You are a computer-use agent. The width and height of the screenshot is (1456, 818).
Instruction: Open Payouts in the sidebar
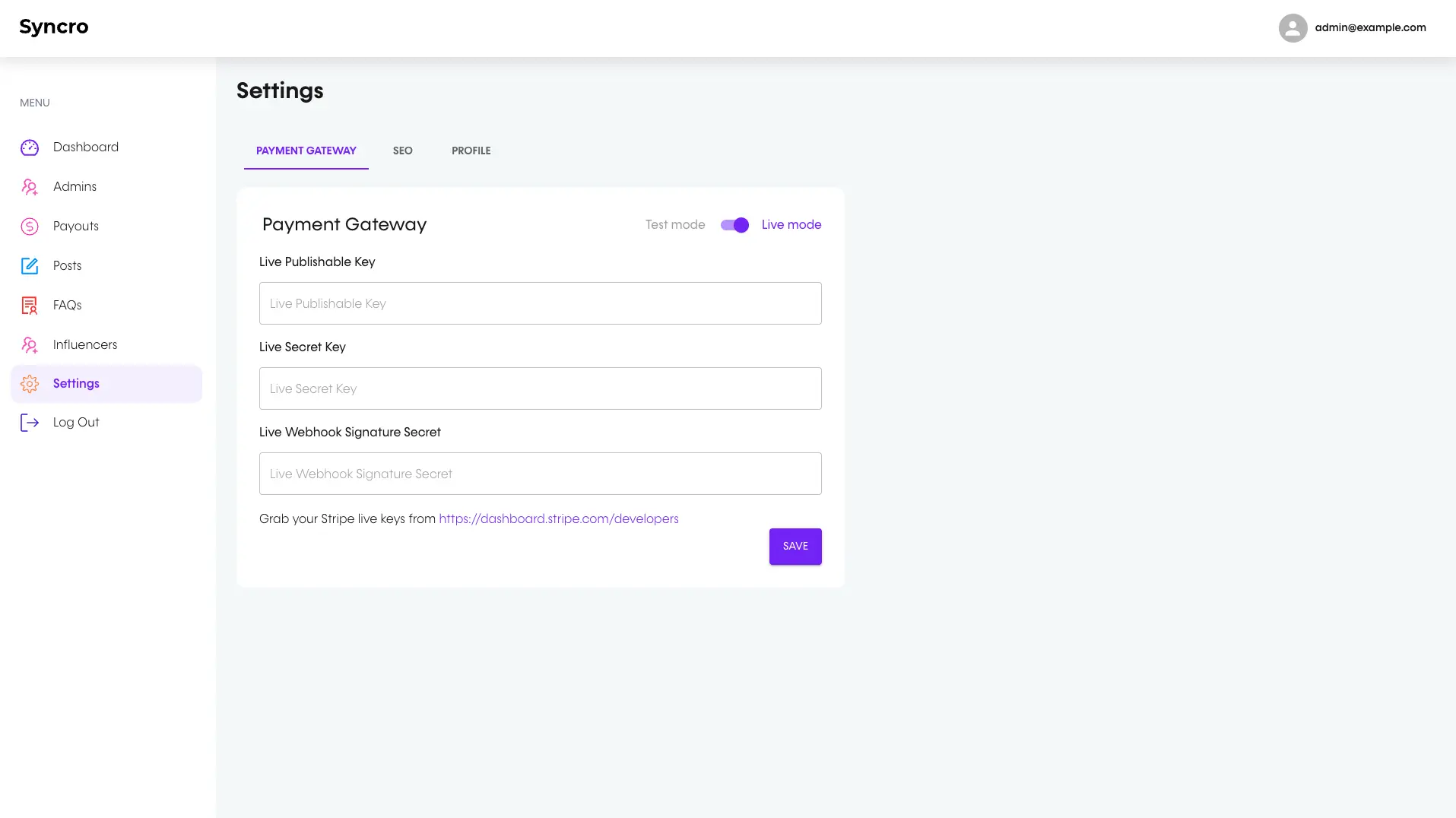(106, 227)
